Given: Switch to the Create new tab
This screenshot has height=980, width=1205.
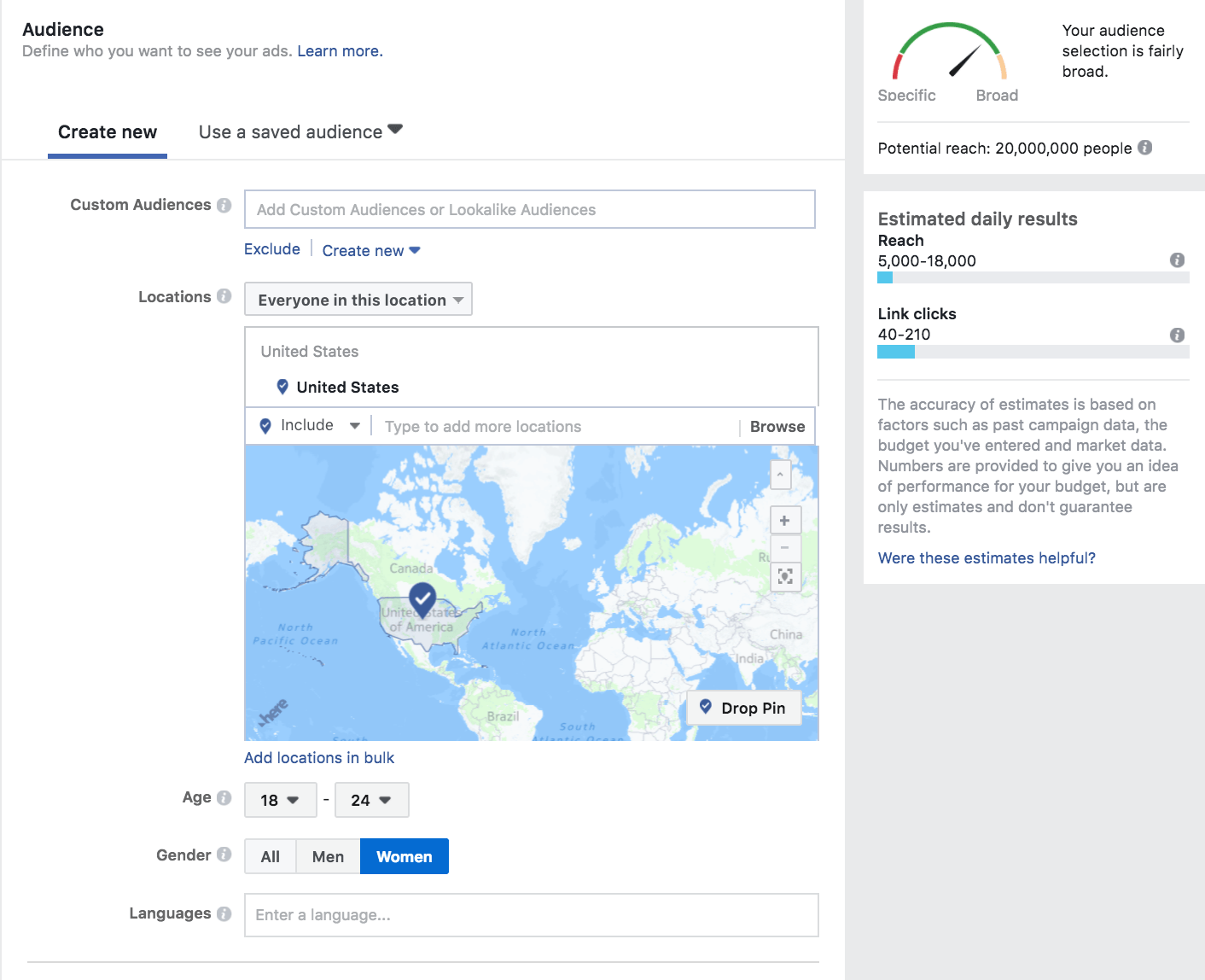Looking at the screenshot, I should [x=108, y=132].
